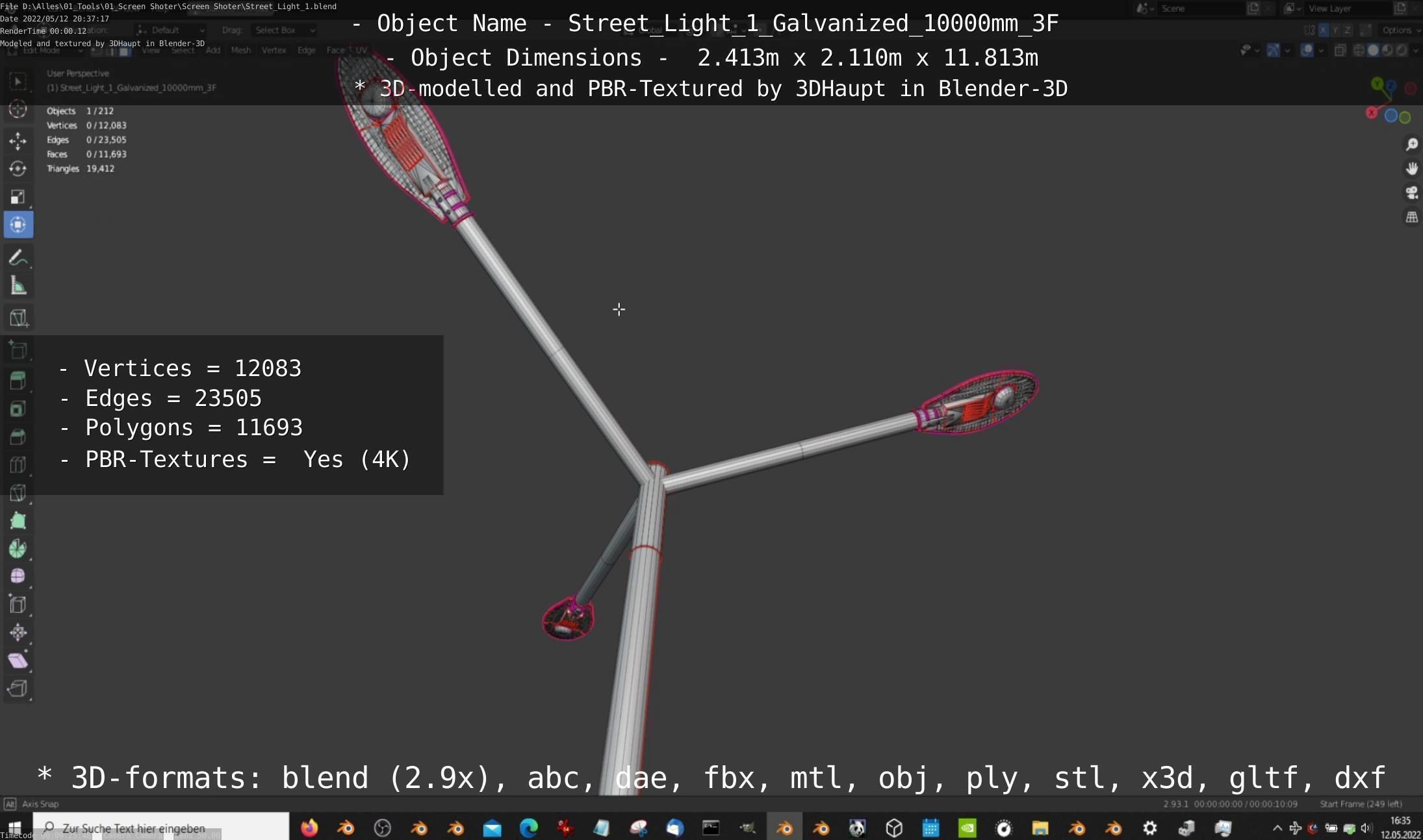
Task: Pick the Scale tool
Action: coord(18,197)
